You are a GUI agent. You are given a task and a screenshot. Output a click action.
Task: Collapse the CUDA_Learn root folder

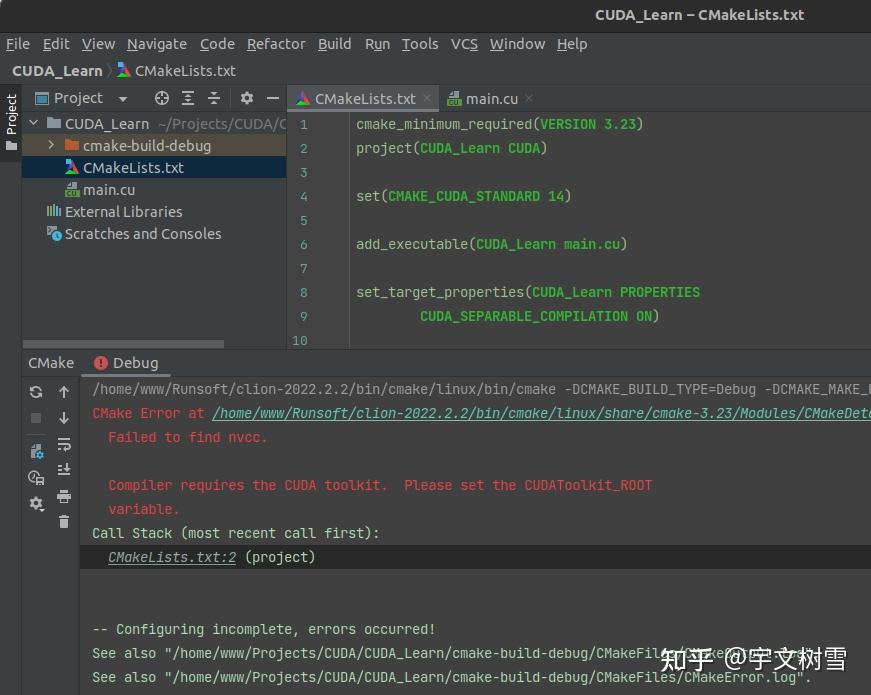(x=34, y=123)
